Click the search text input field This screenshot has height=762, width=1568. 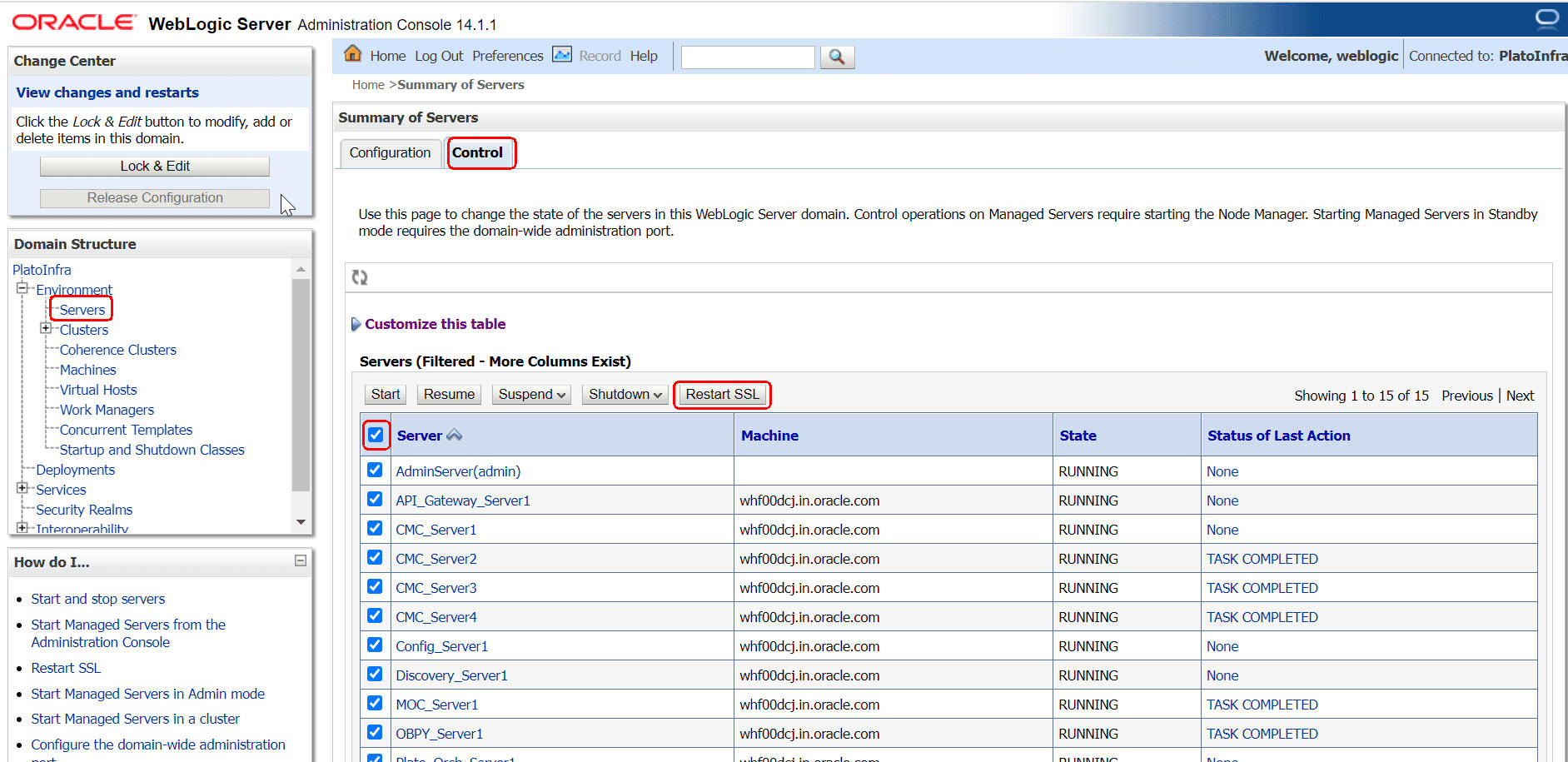pos(747,57)
